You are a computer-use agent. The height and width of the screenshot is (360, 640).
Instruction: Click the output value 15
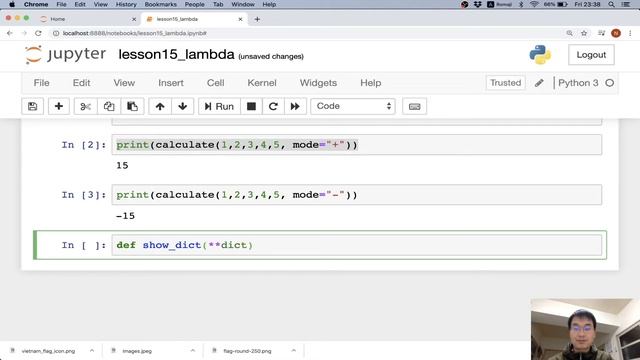pyautogui.click(x=122, y=165)
